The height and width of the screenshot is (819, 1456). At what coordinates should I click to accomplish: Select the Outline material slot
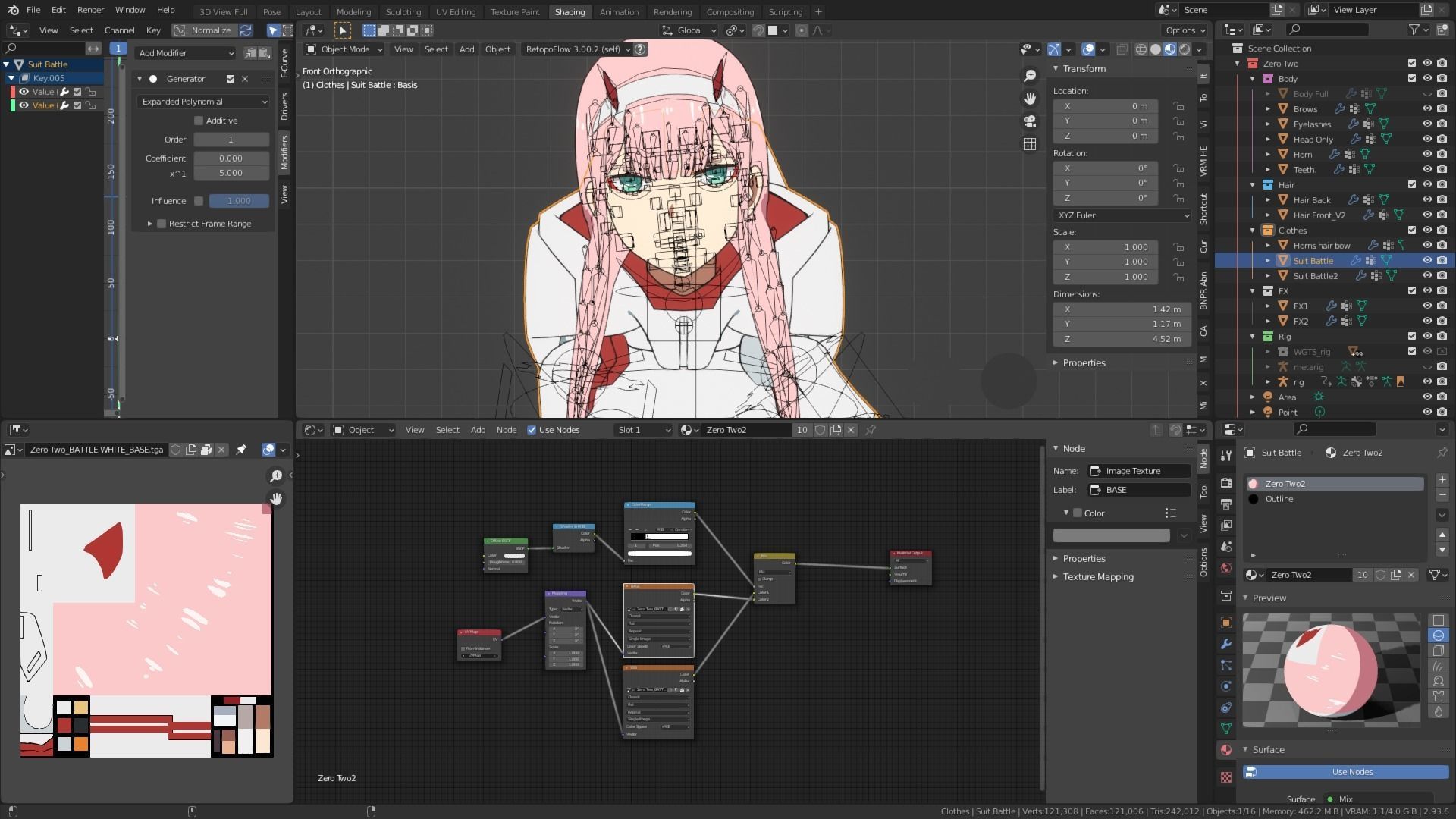[1335, 499]
